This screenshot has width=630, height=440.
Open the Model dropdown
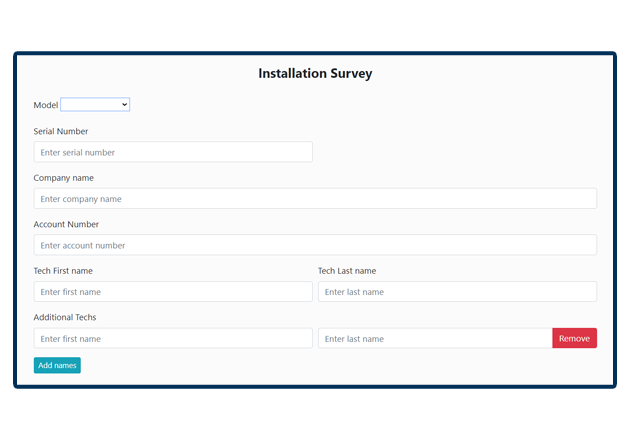pos(94,105)
